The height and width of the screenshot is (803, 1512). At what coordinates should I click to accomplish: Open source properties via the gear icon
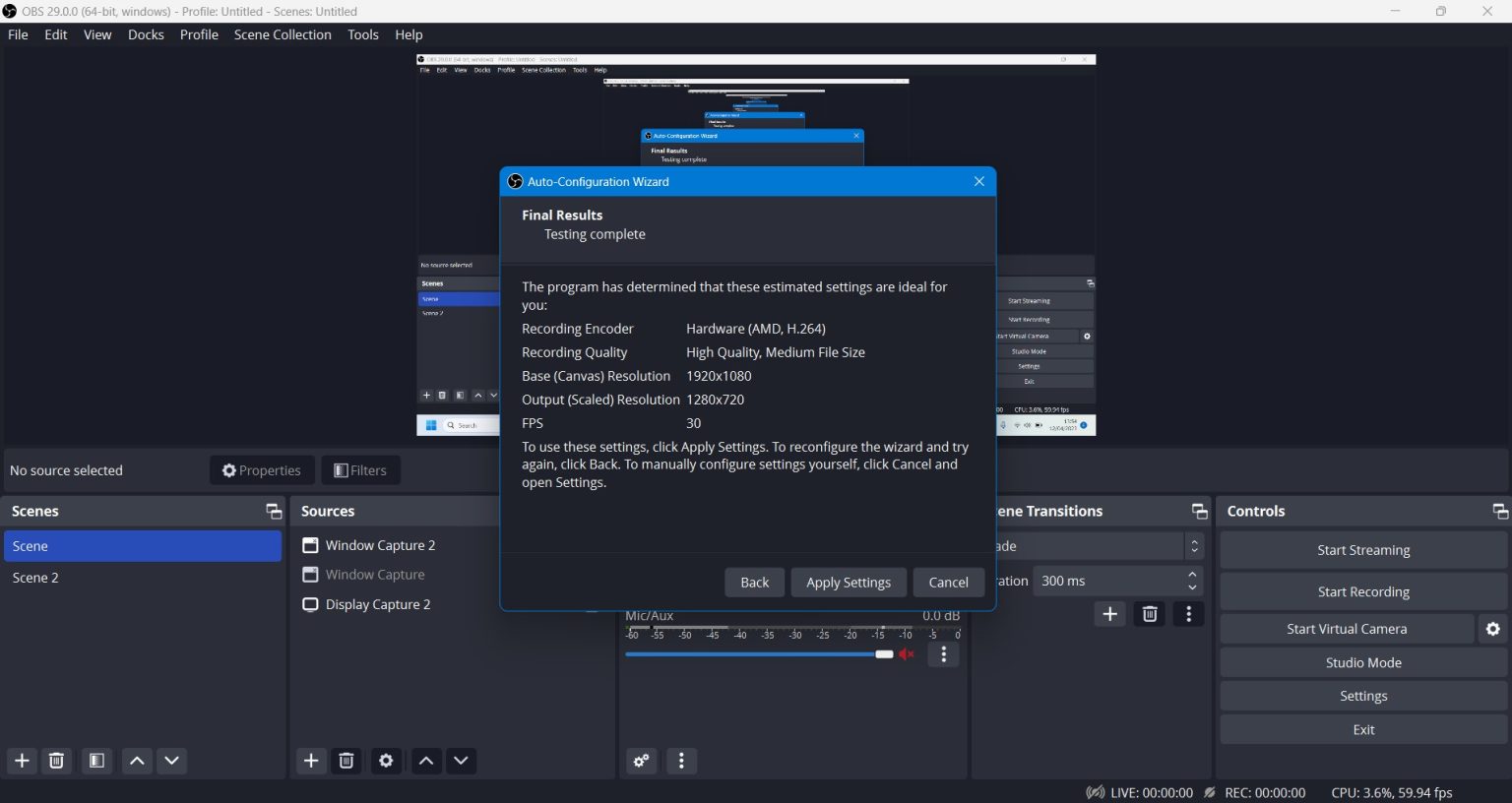click(385, 761)
